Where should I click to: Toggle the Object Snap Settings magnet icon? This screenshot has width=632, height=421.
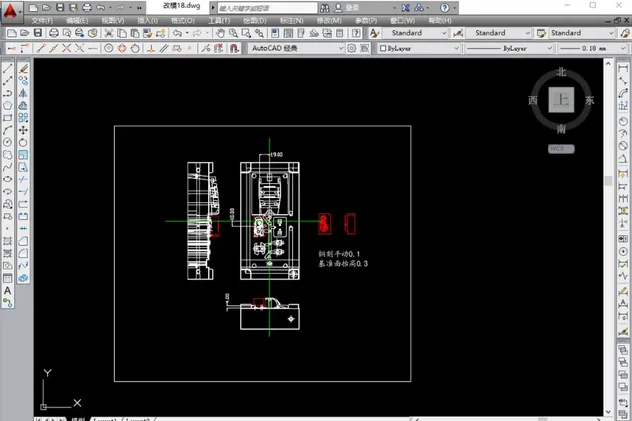(235, 48)
